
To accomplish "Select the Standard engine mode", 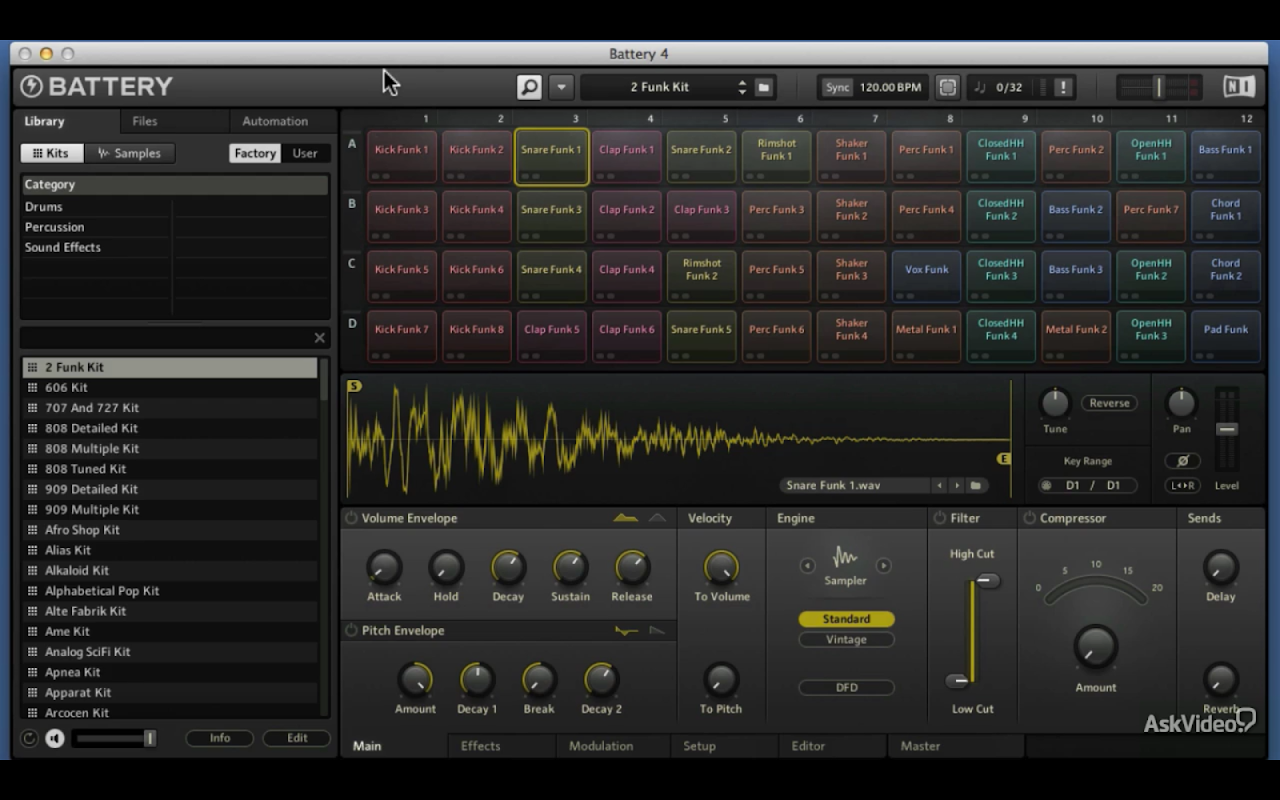I will (846, 619).
